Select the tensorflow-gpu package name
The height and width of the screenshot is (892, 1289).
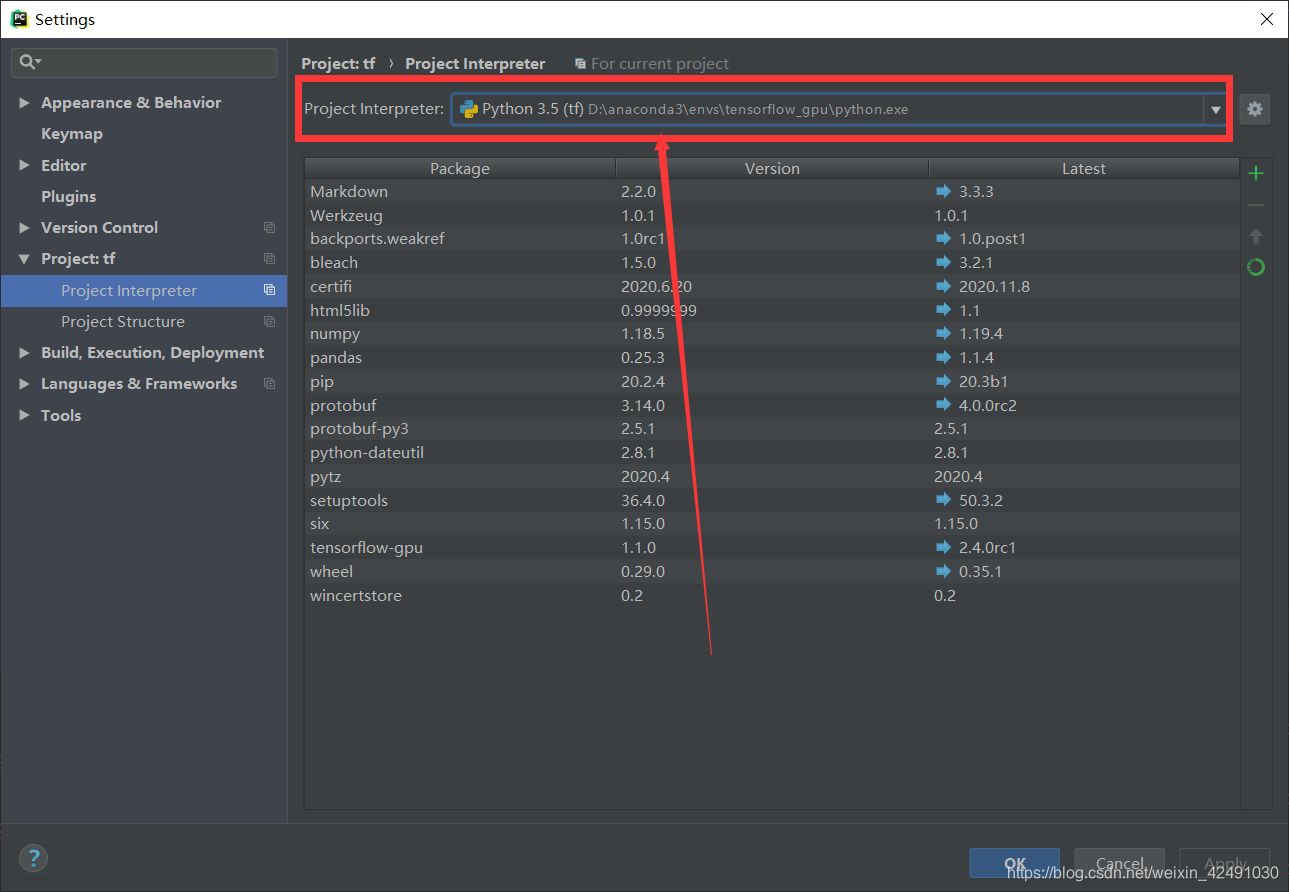tap(366, 548)
